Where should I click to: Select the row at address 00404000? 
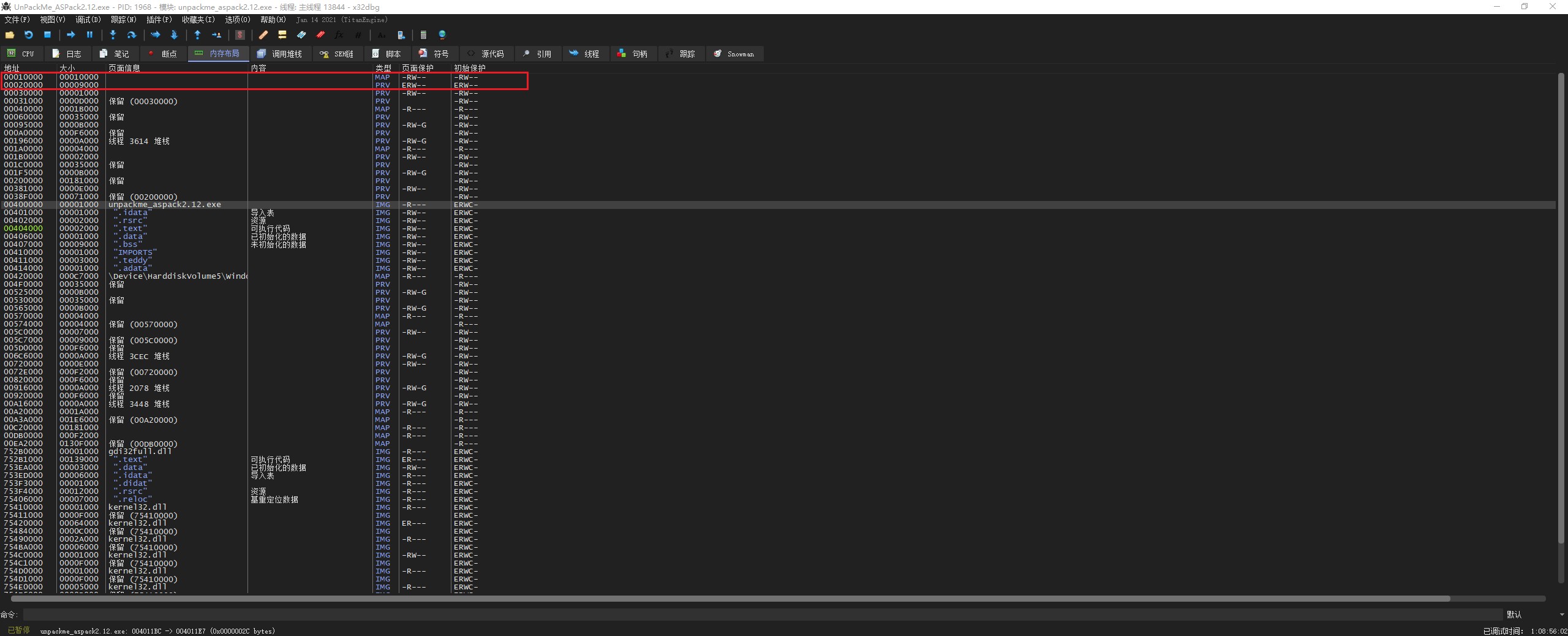point(778,229)
